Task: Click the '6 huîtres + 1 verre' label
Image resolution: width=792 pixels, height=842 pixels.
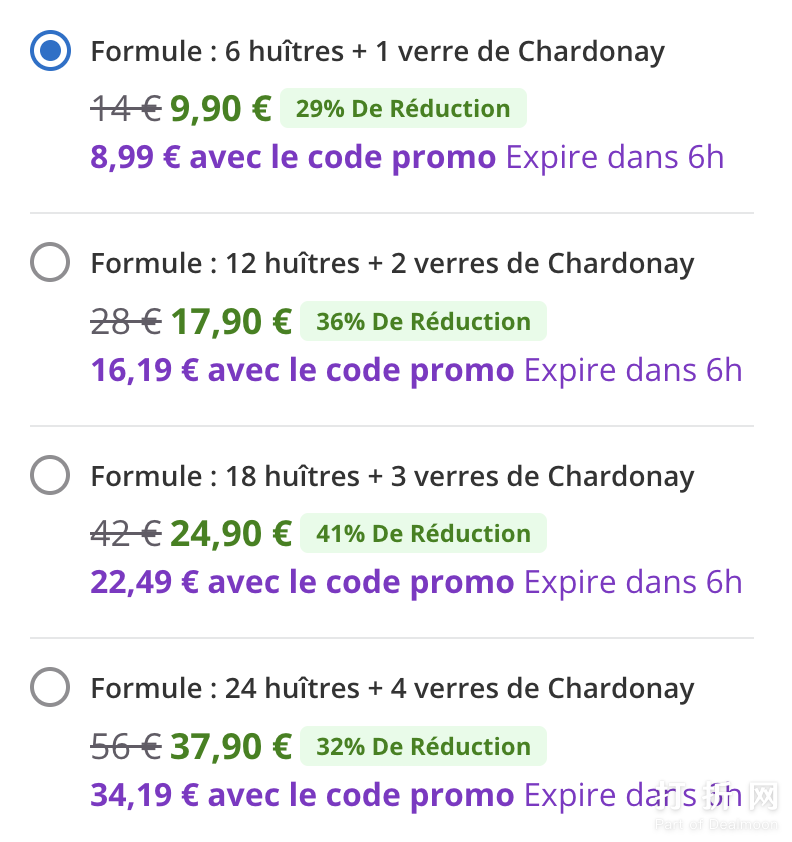Action: tap(377, 52)
